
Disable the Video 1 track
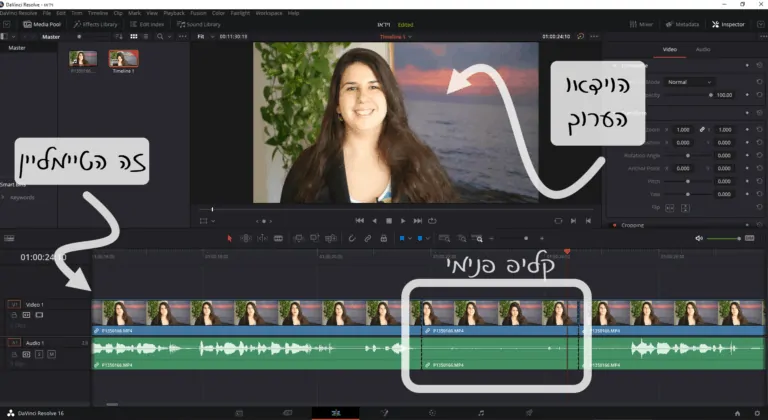coord(39,315)
